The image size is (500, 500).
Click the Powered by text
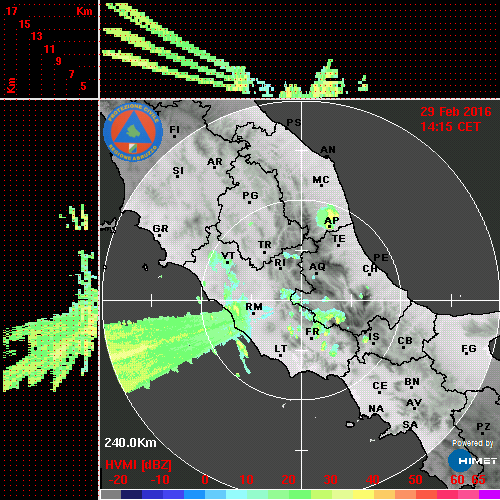(473, 443)
